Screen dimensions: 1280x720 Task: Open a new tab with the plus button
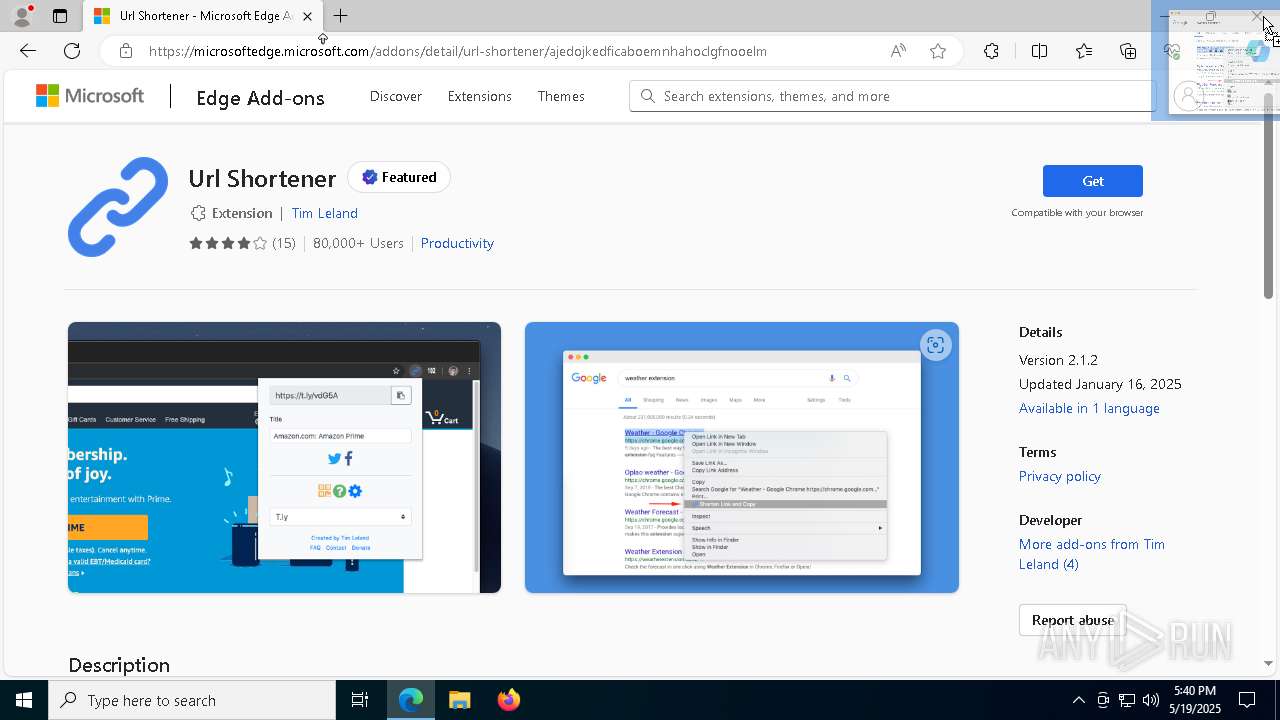coord(341,16)
